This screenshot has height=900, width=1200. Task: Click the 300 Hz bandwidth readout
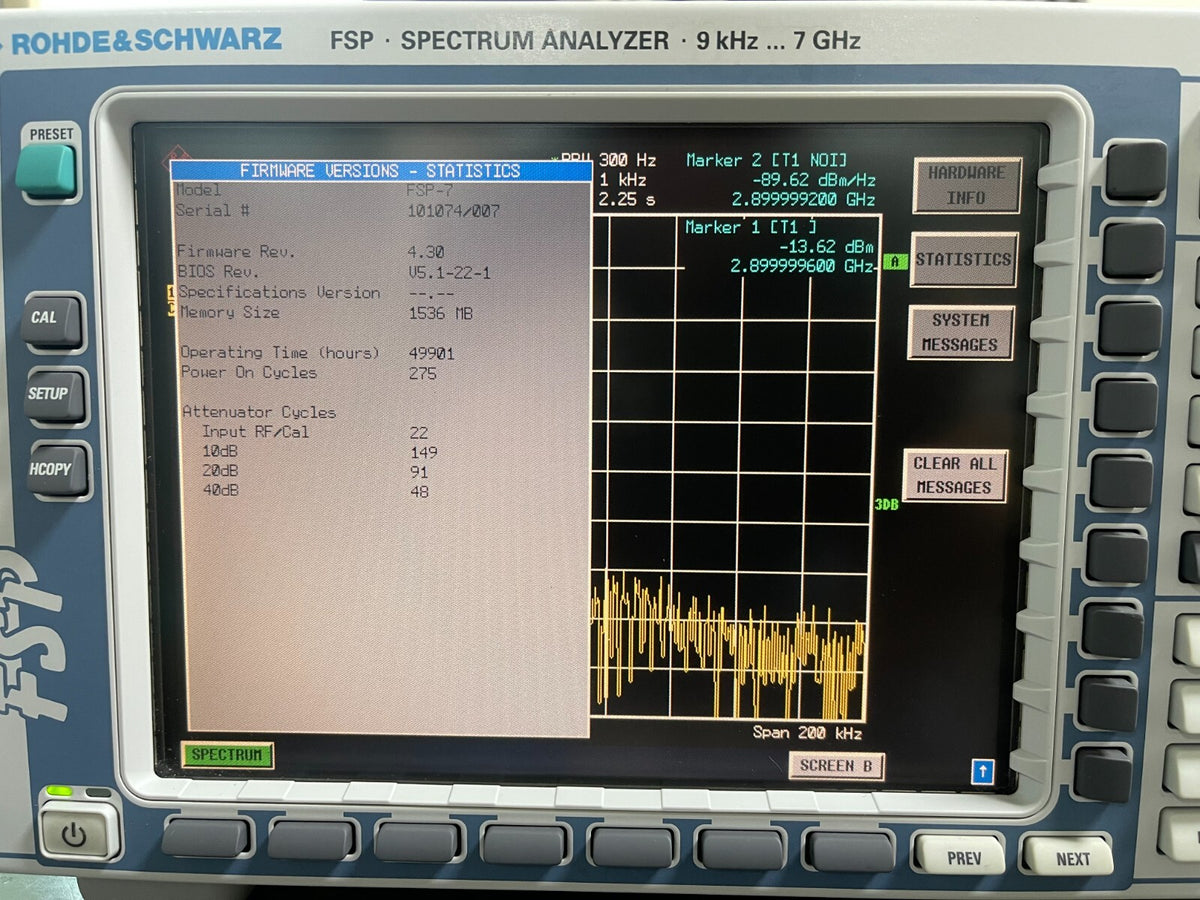(x=627, y=160)
